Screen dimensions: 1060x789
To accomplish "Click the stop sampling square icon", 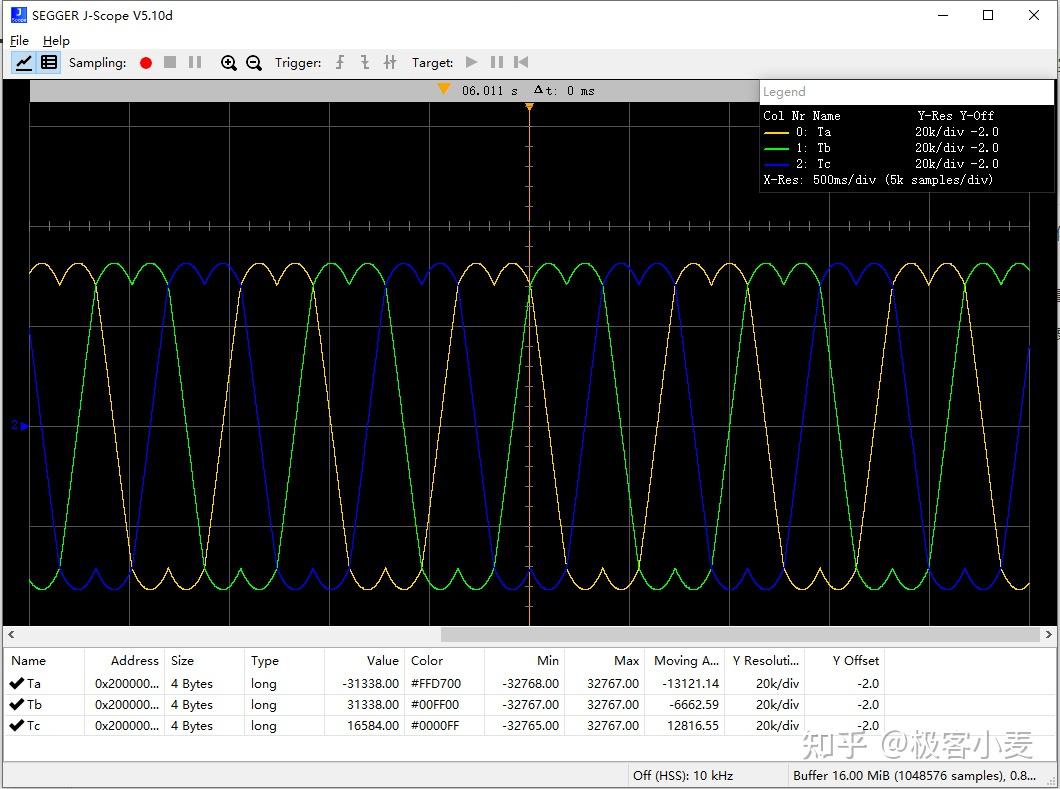I will point(170,62).
